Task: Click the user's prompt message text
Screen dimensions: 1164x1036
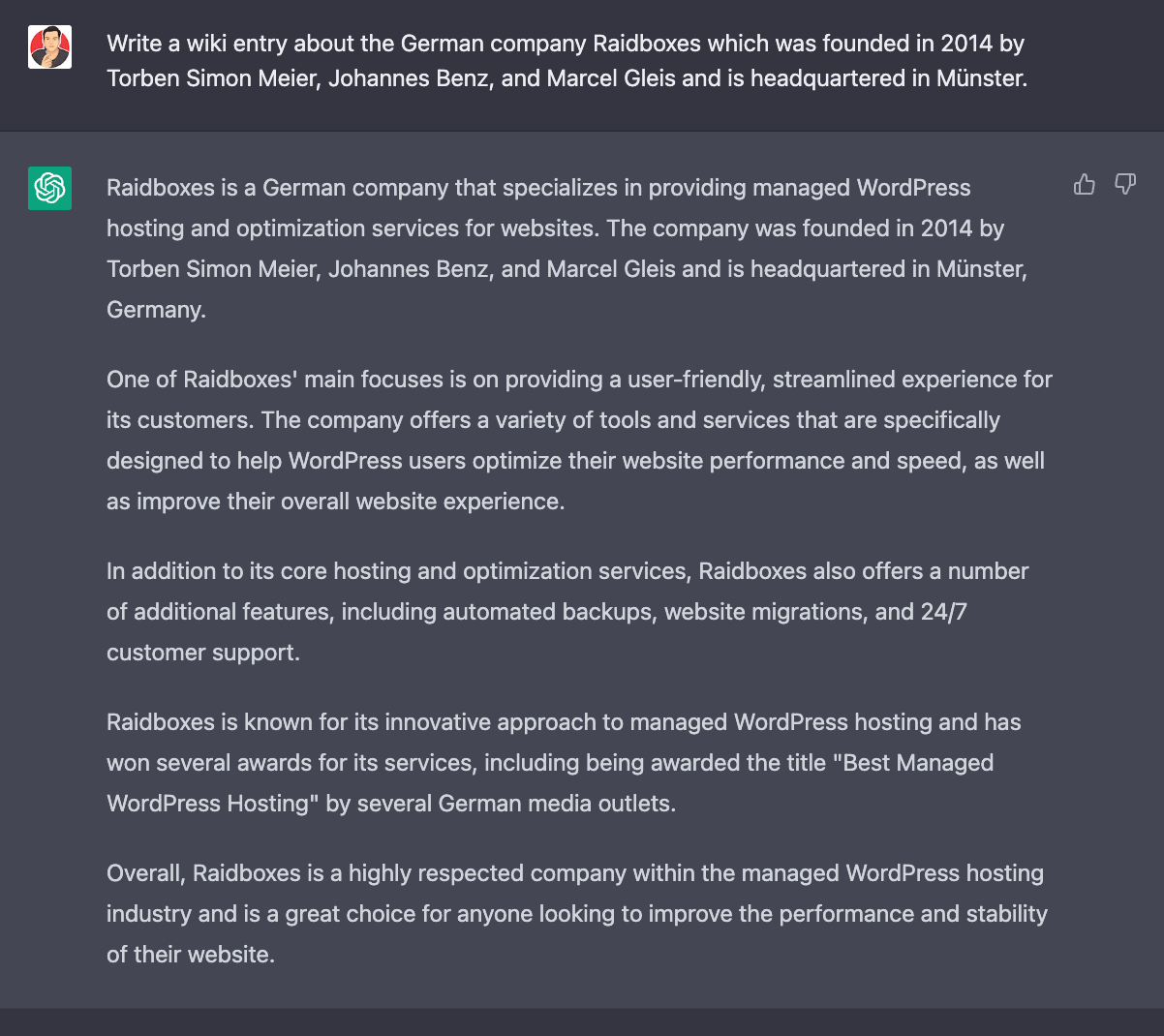Action: (x=567, y=60)
